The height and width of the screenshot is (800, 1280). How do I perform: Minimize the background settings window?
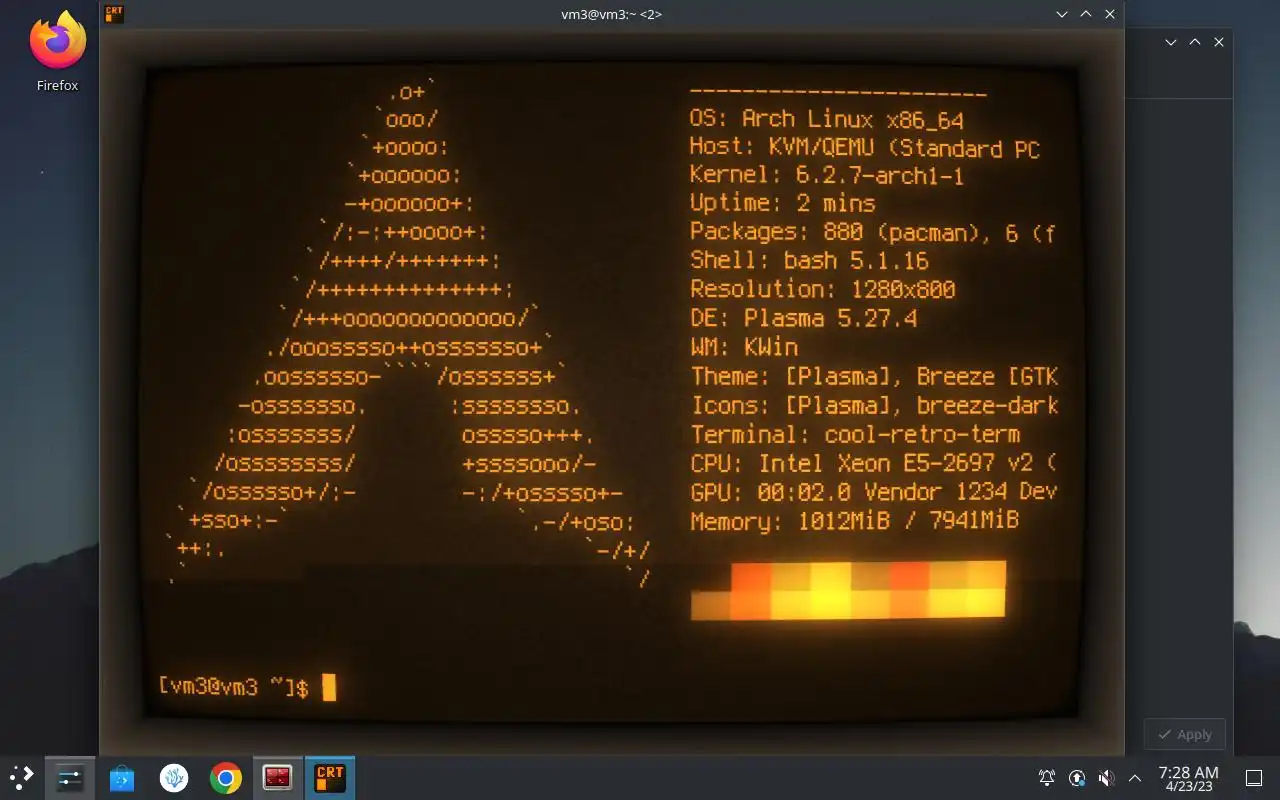(1170, 42)
